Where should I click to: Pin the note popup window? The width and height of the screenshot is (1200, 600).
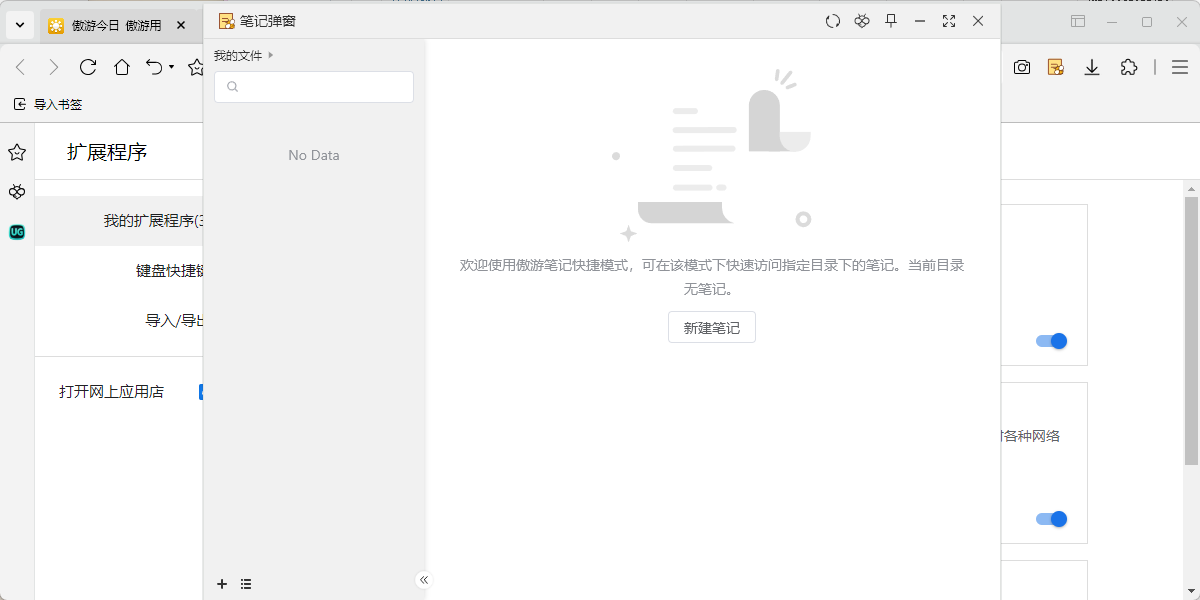891,20
